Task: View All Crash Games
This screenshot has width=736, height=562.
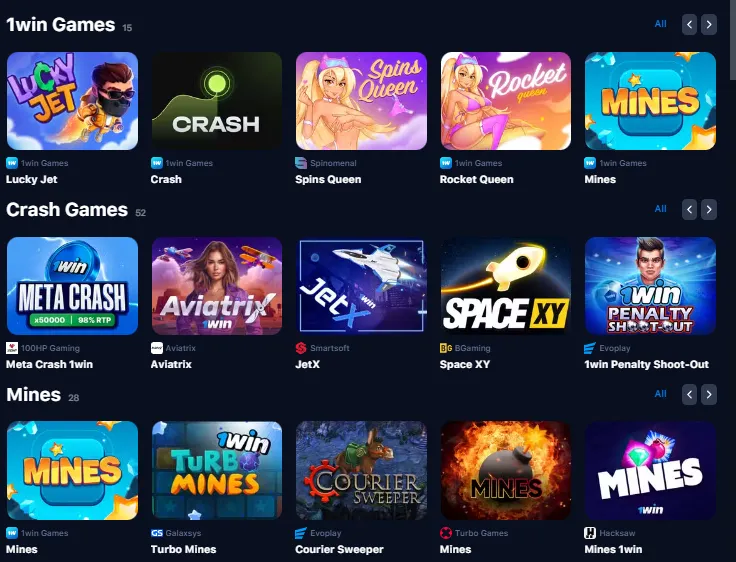Action: (660, 209)
